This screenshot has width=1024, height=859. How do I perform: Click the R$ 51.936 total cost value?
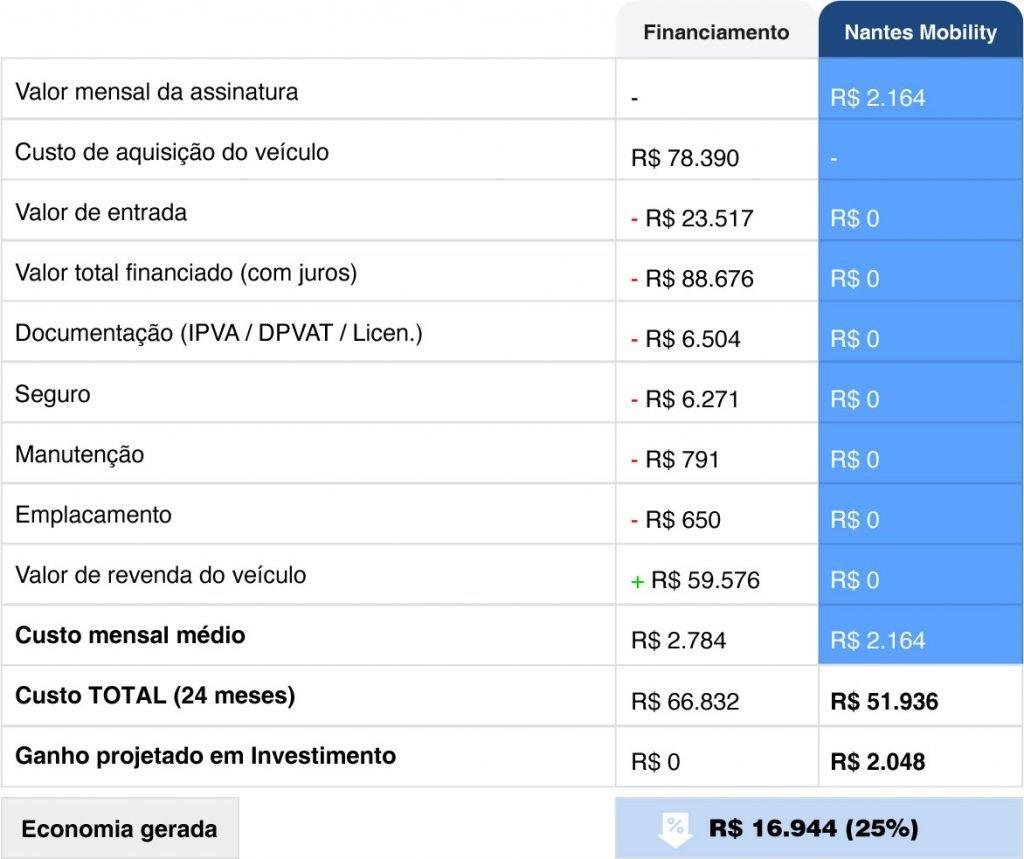884,701
